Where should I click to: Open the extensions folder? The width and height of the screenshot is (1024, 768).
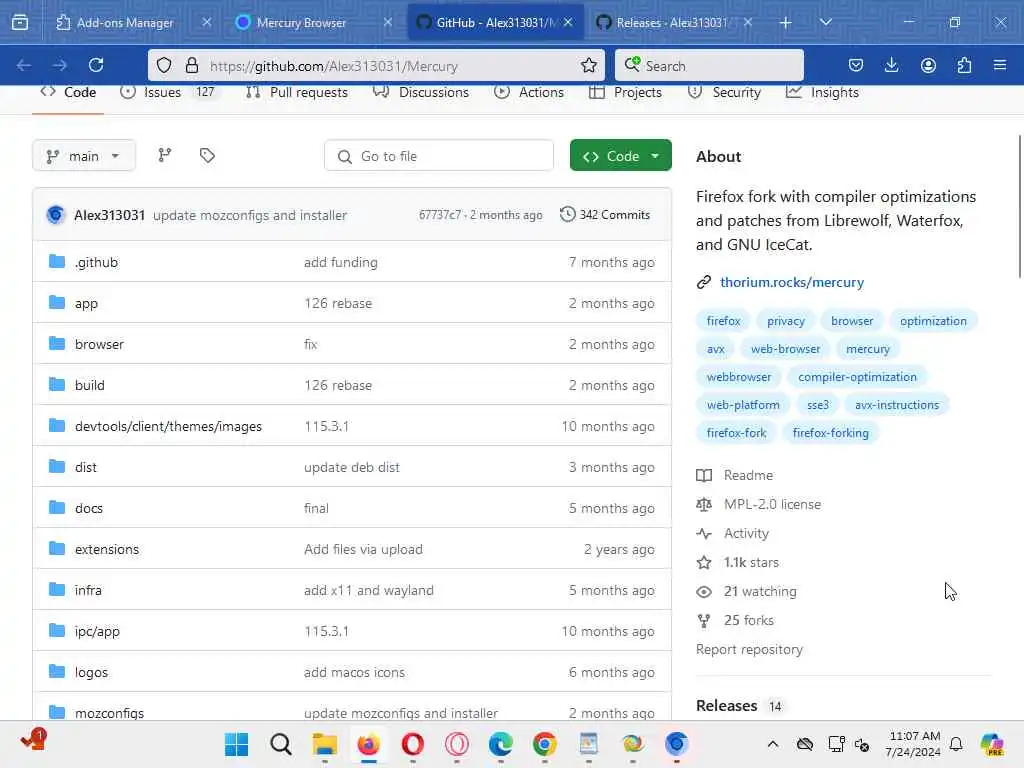(x=106, y=549)
